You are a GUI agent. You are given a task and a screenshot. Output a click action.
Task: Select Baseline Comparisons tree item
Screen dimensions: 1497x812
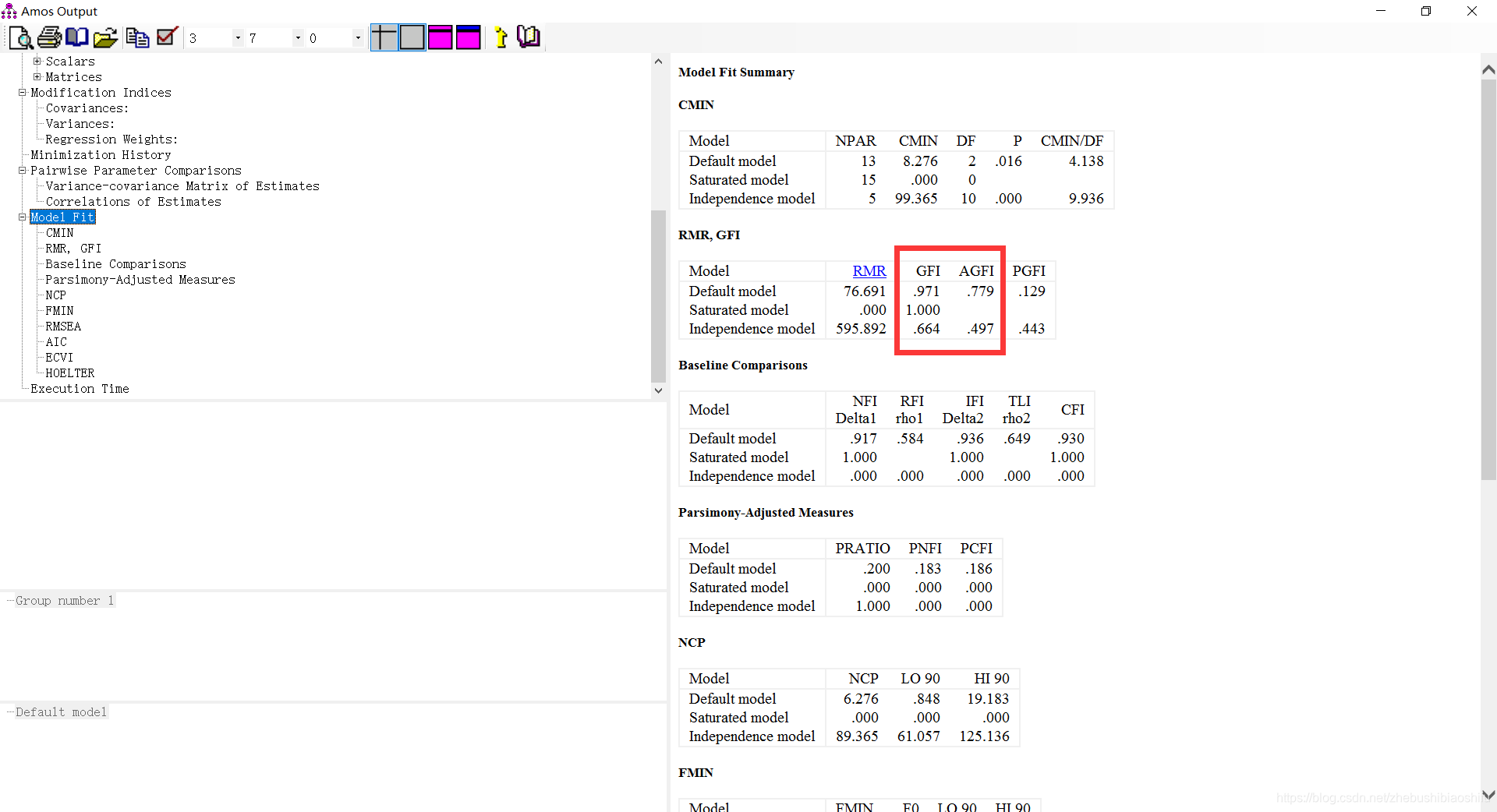pos(115,264)
